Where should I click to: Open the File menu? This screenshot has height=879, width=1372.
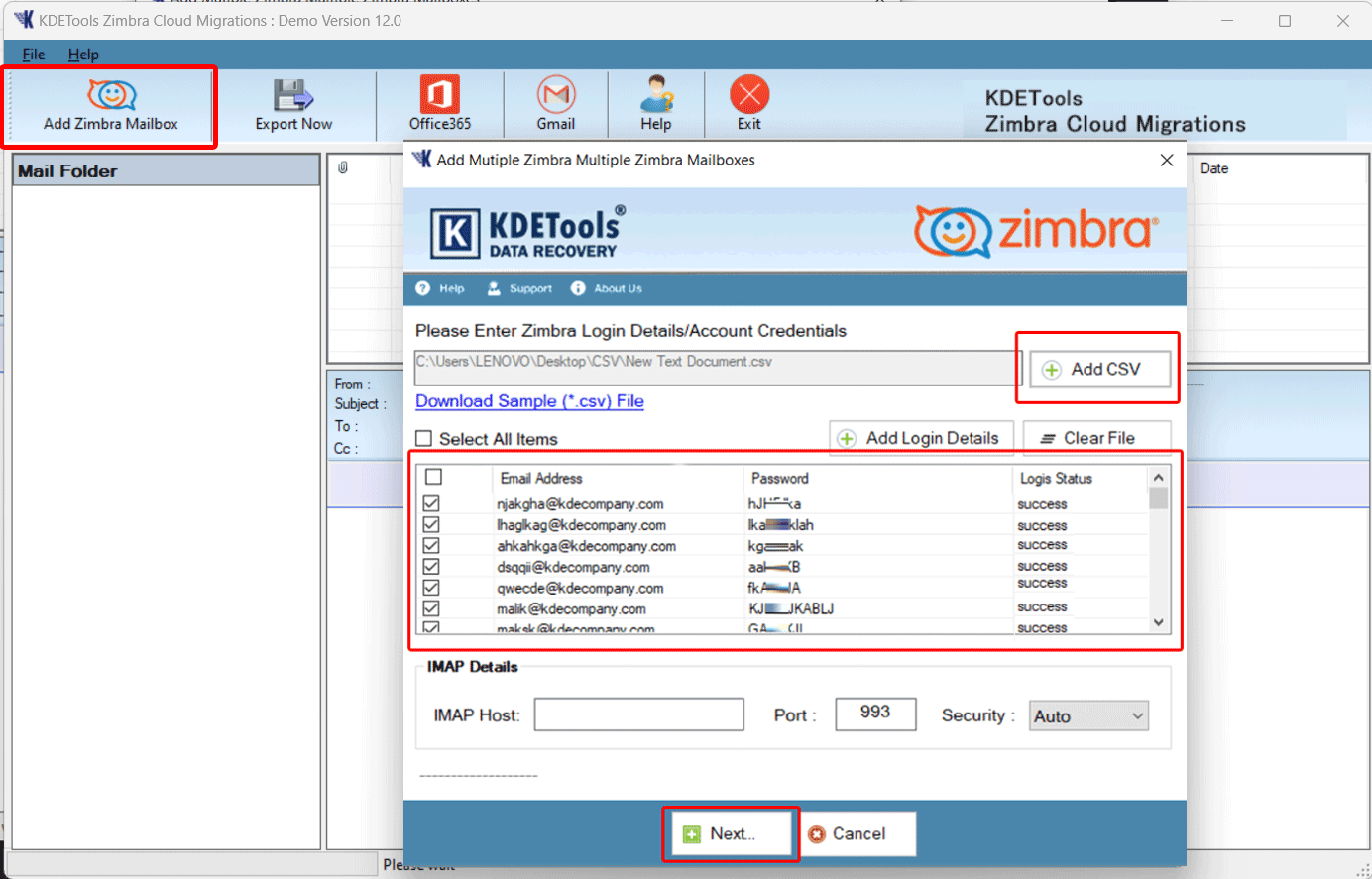pyautogui.click(x=34, y=55)
